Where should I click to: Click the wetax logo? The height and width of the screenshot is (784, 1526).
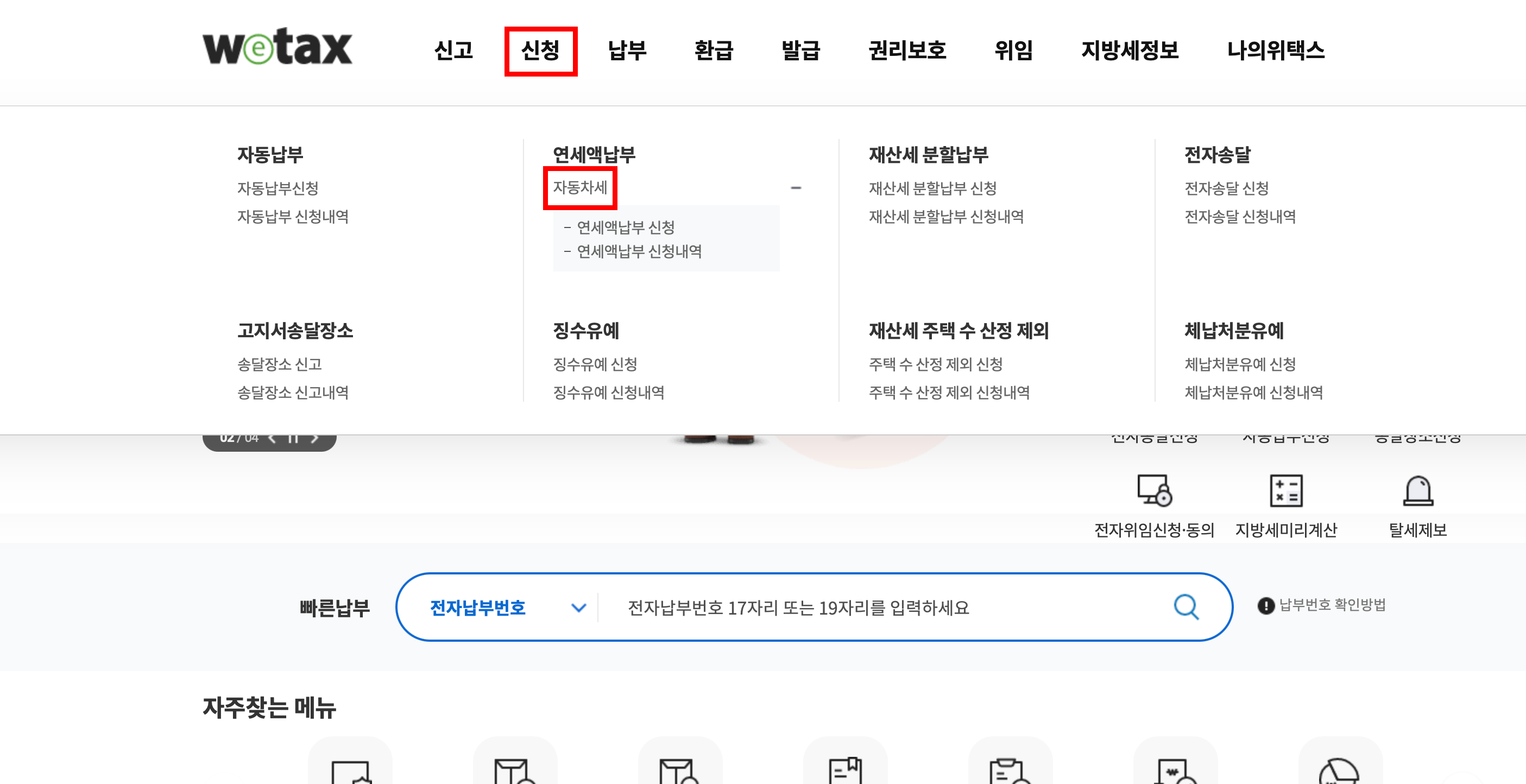click(x=278, y=47)
